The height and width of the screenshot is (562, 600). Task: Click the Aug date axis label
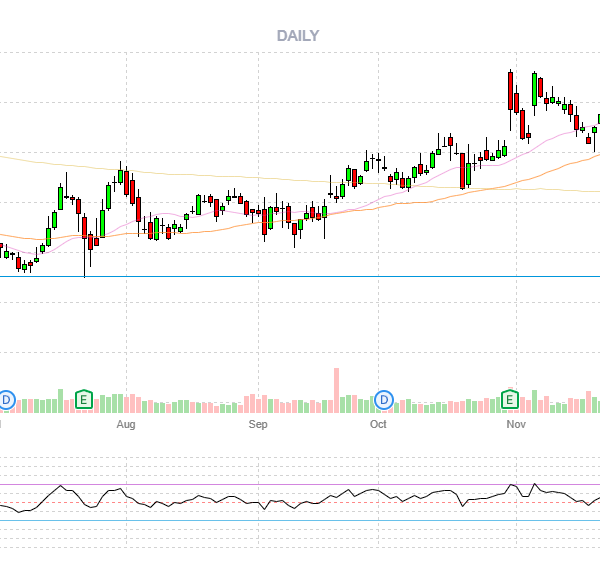(125, 424)
